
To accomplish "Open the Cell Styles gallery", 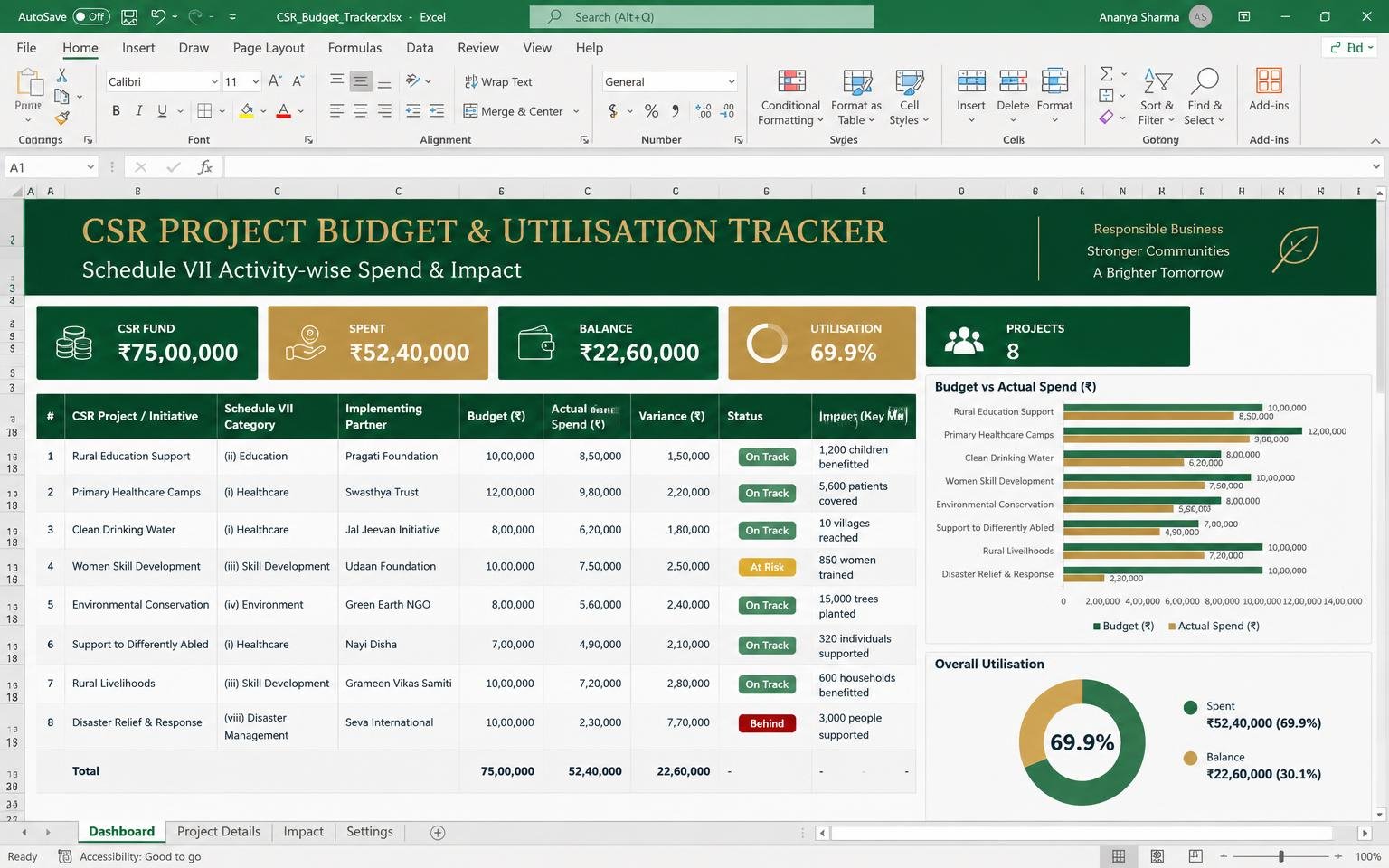I will [x=909, y=98].
